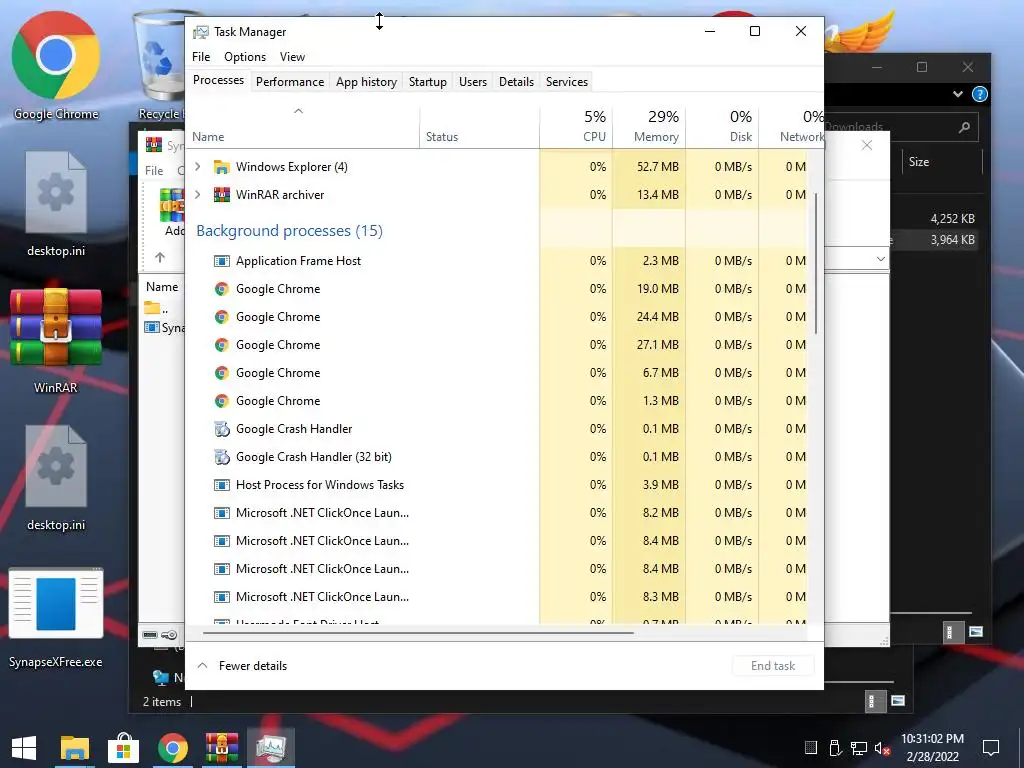This screenshot has height=768, width=1024.
Task: Select the Background processes (15) header
Action: [289, 231]
